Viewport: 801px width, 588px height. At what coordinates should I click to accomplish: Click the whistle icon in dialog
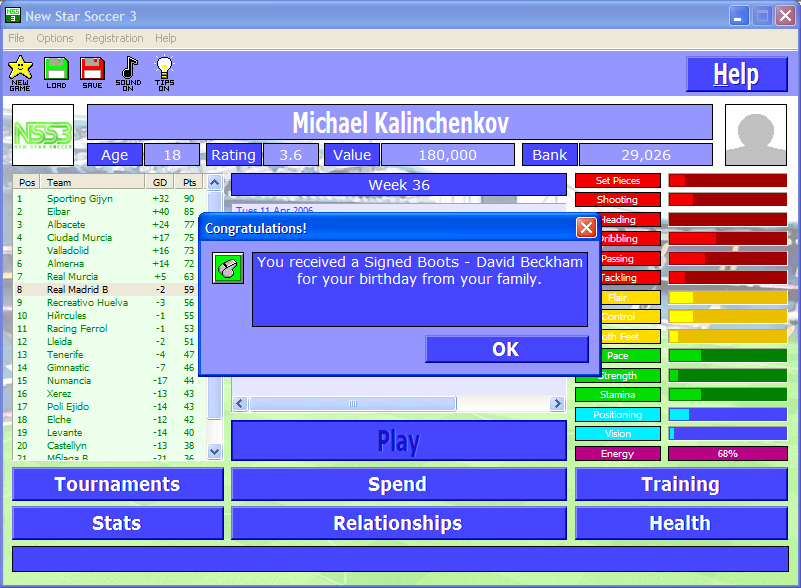pyautogui.click(x=228, y=268)
